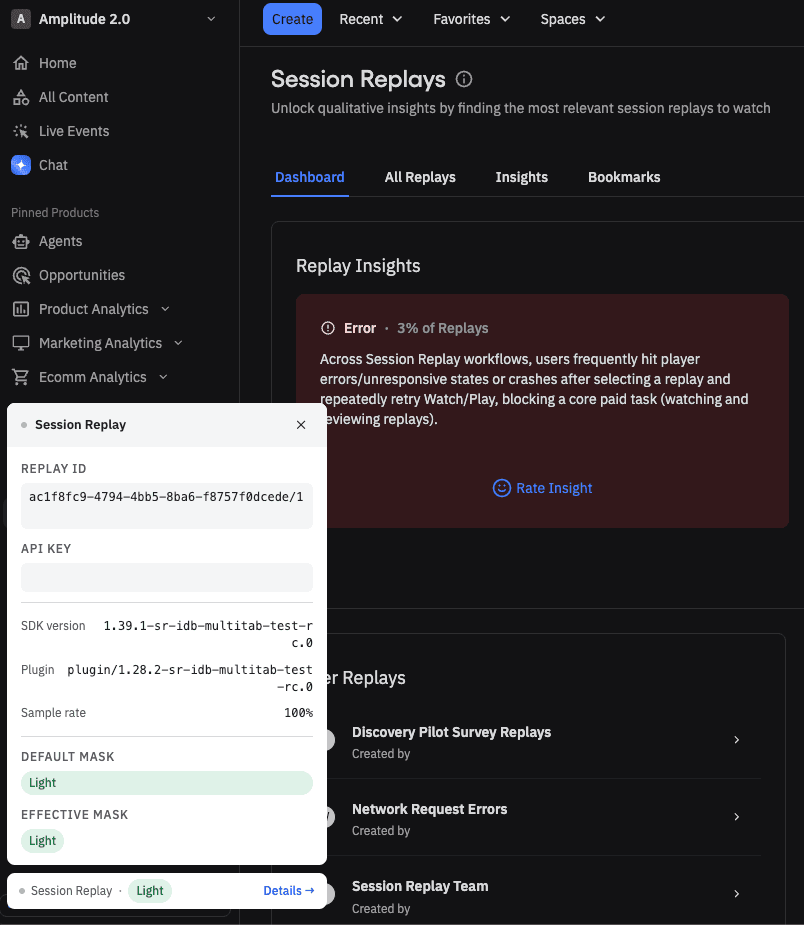Viewport: 804px width, 925px height.
Task: Click the SDK version value text
Action: coord(208,634)
